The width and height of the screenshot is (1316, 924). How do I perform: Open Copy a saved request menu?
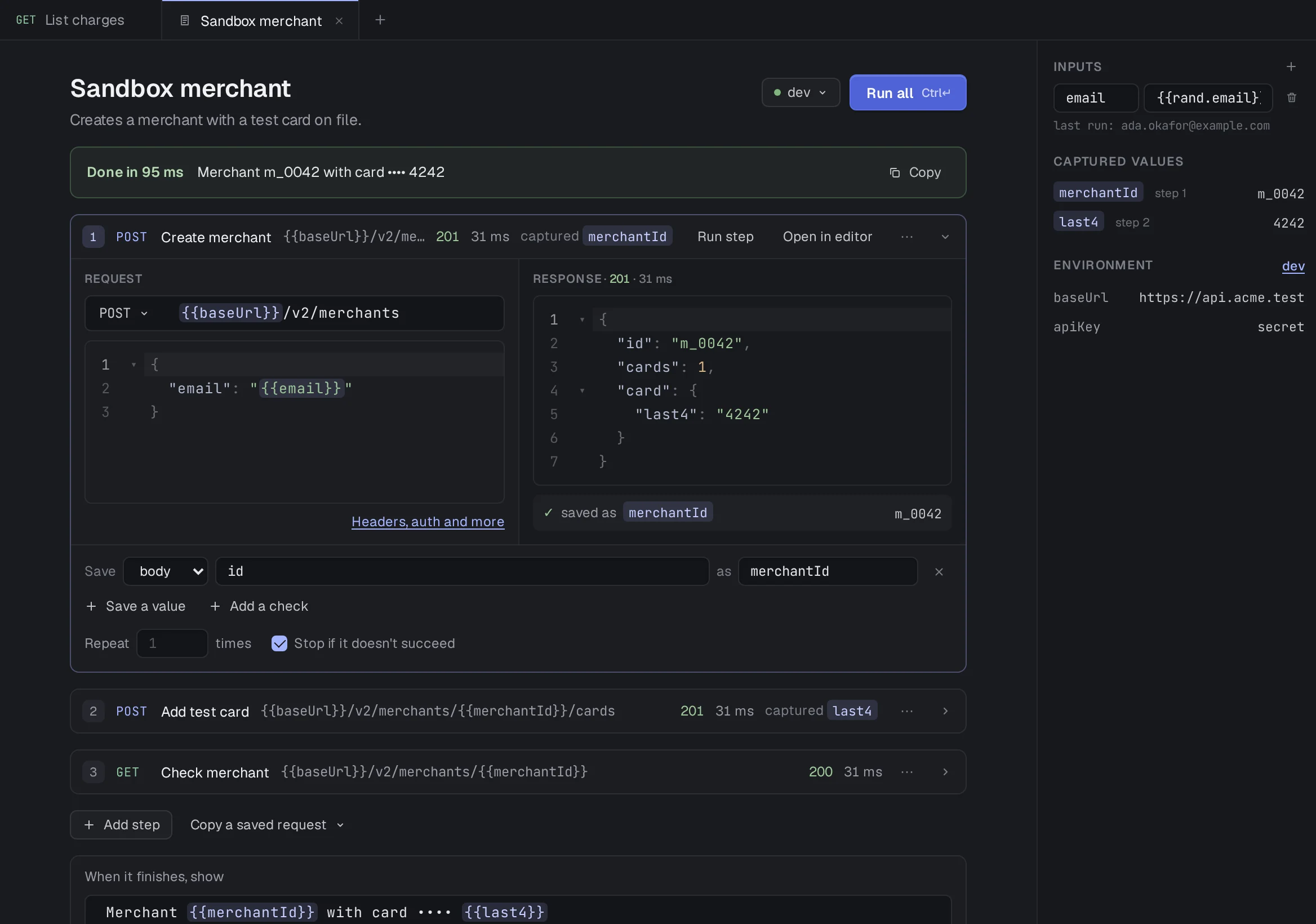pyautogui.click(x=267, y=825)
